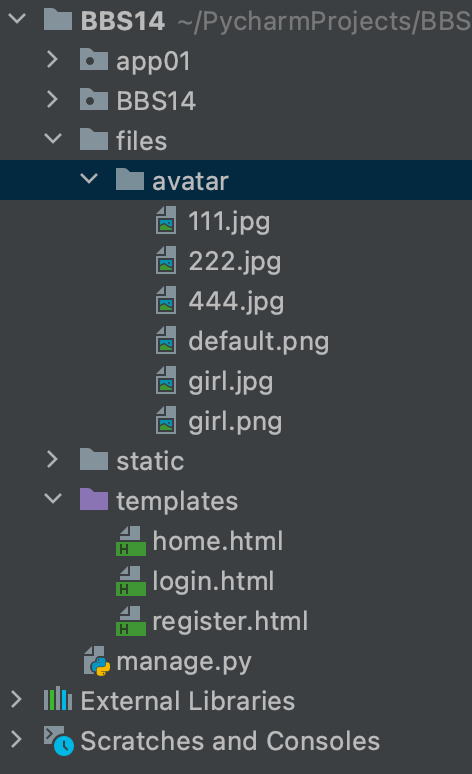Screen dimensions: 472x774
Task: Click the HTML icon of register.html
Action: (131, 621)
